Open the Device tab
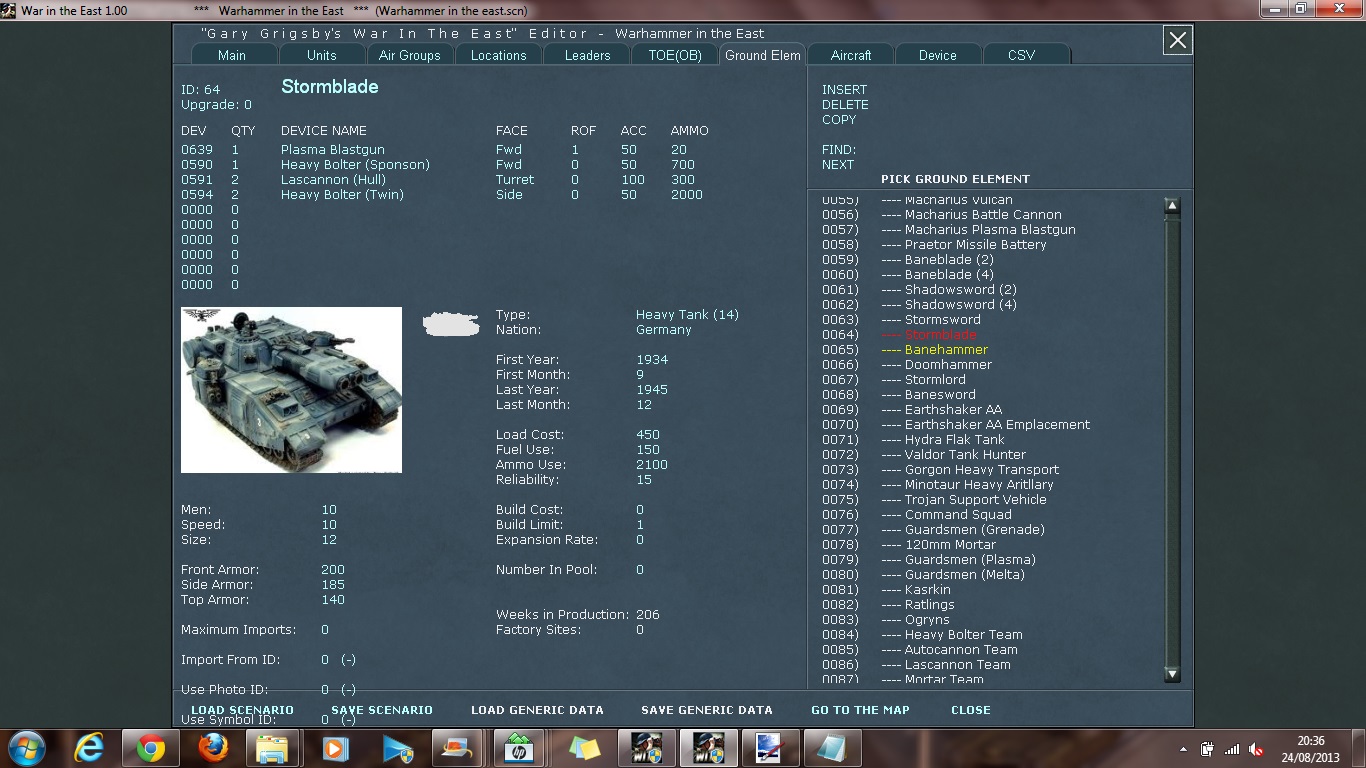 pos(937,55)
